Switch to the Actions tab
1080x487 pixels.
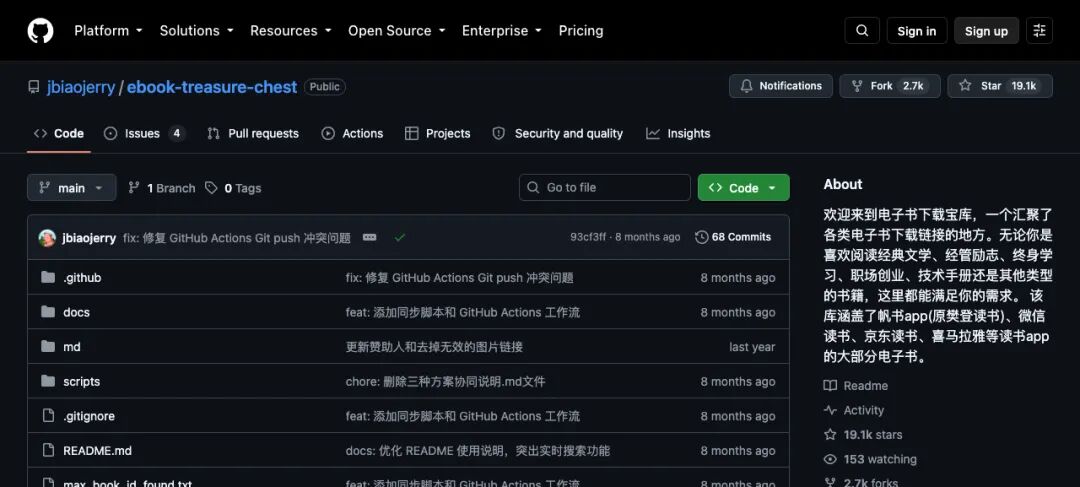(x=352, y=134)
